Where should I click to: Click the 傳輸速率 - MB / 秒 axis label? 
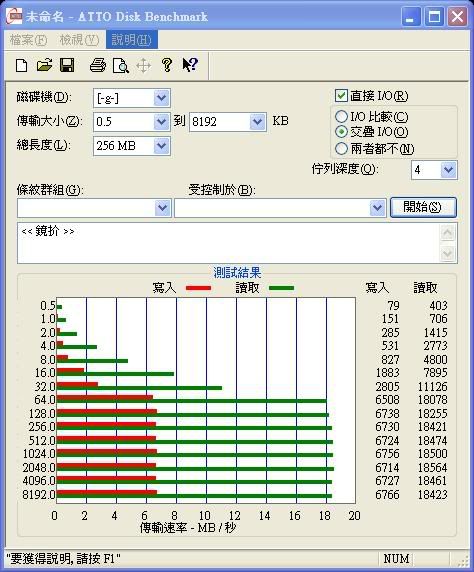188,527
